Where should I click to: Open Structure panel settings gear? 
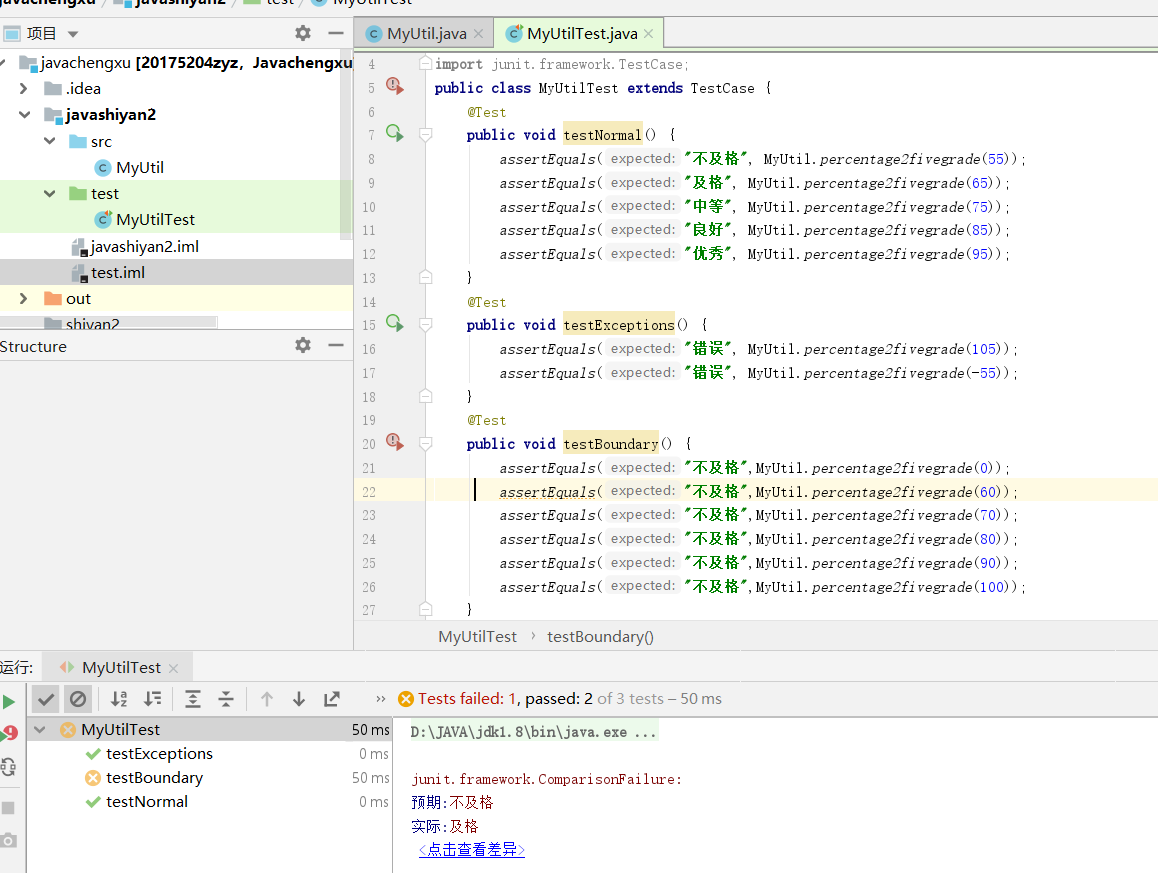[303, 345]
